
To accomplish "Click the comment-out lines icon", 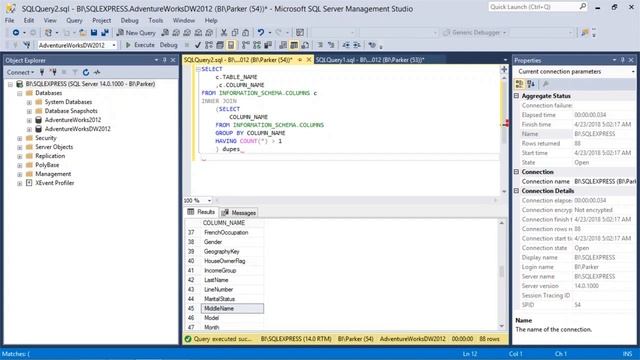I will 320,45.
